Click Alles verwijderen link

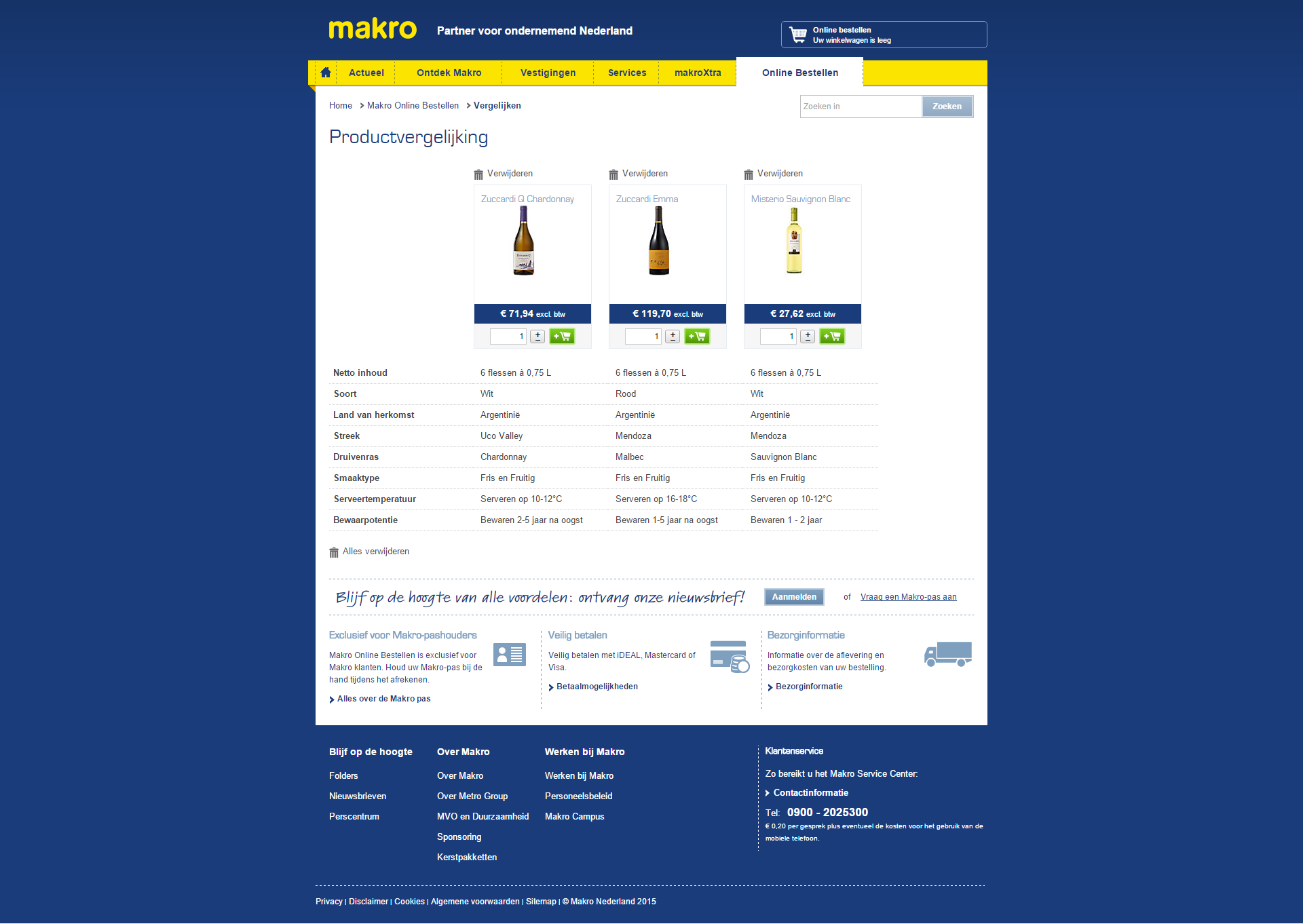pyautogui.click(x=376, y=552)
